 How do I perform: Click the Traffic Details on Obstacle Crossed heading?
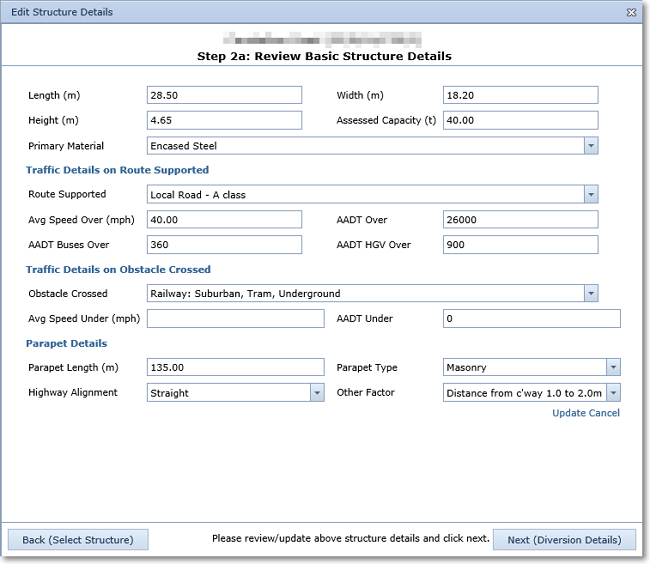pyautogui.click(x=118, y=269)
